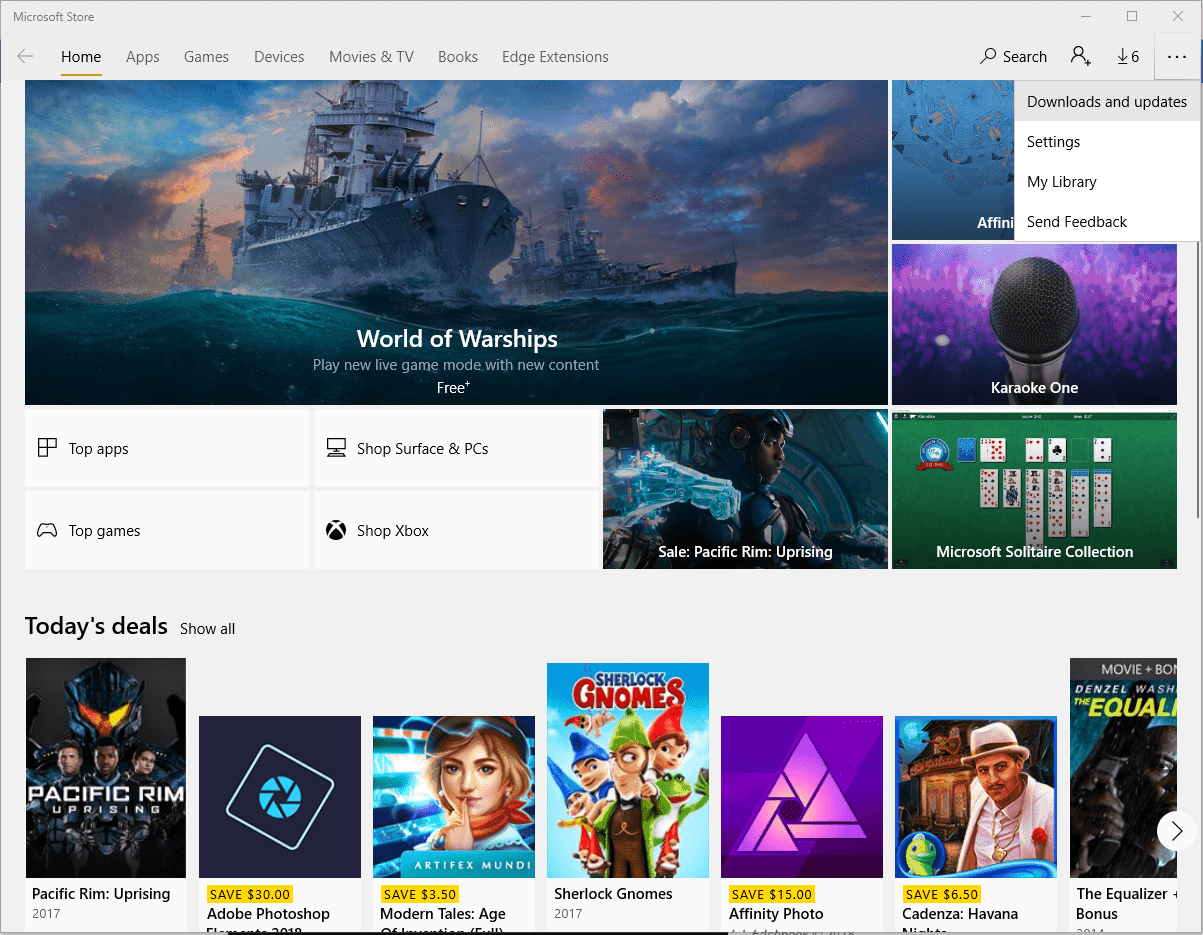Click the three-dot See more button
1203x935 pixels.
tap(1176, 57)
